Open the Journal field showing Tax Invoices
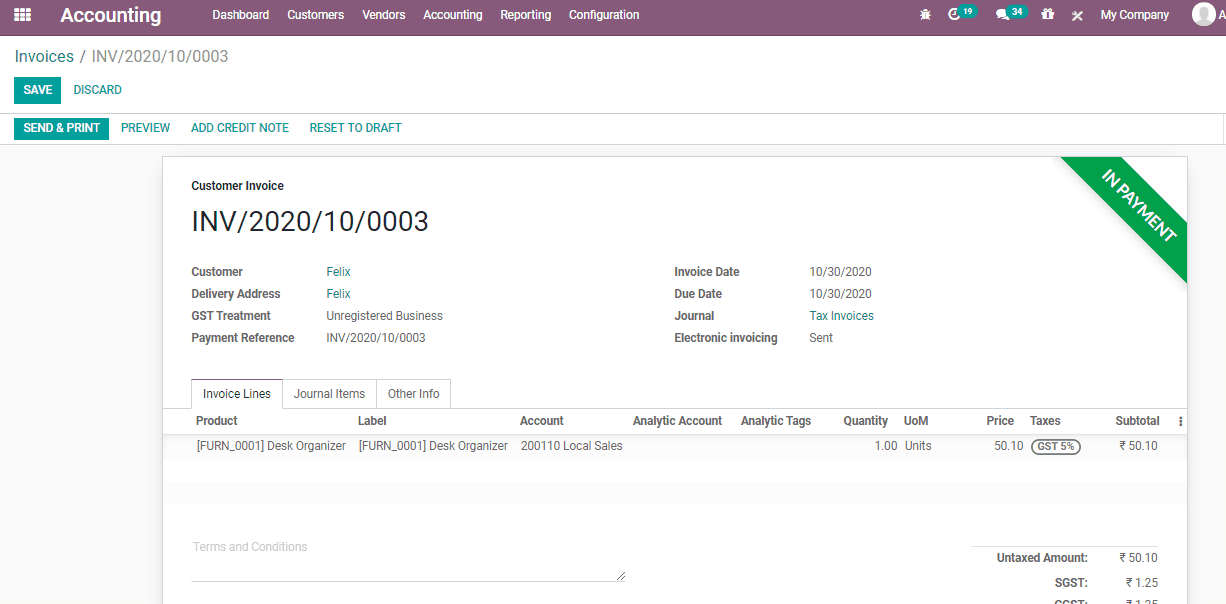Viewport: 1226px width, 604px height. click(841, 315)
